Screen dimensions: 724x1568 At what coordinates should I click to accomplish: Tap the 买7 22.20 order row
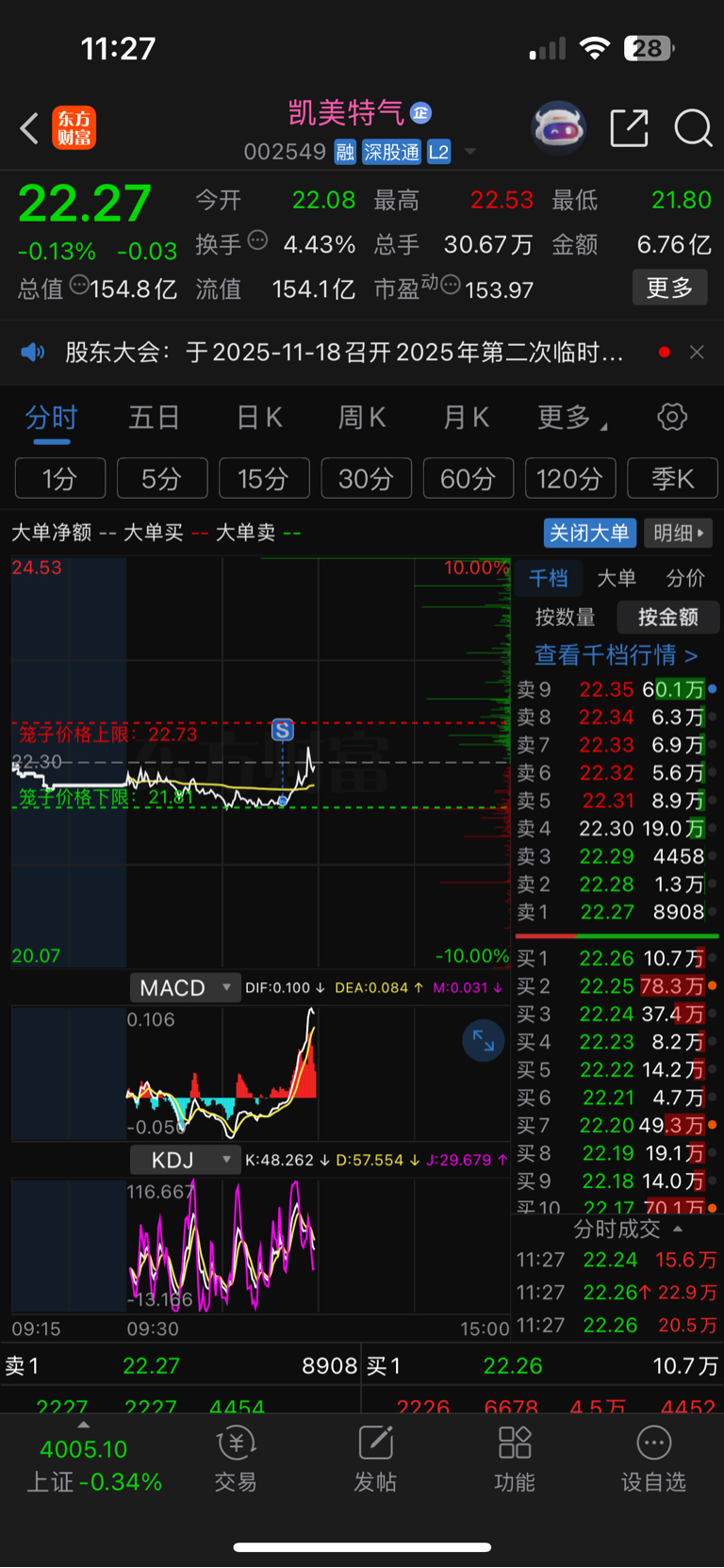[x=617, y=1125]
